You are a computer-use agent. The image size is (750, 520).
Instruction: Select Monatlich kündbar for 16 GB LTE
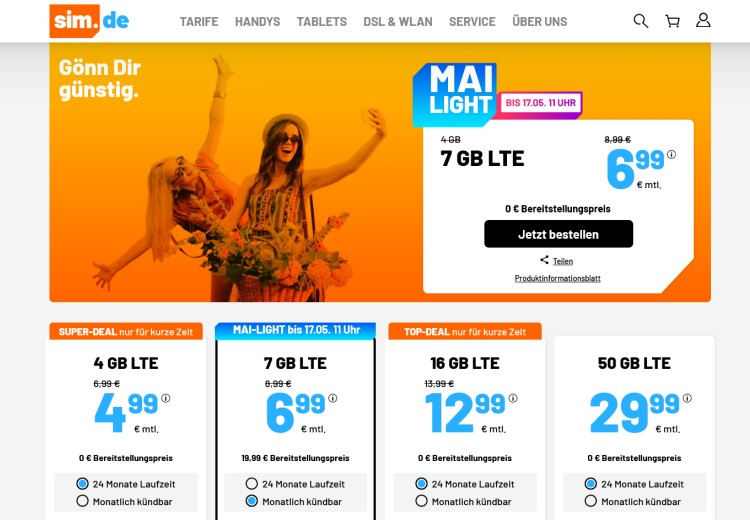coord(421,501)
